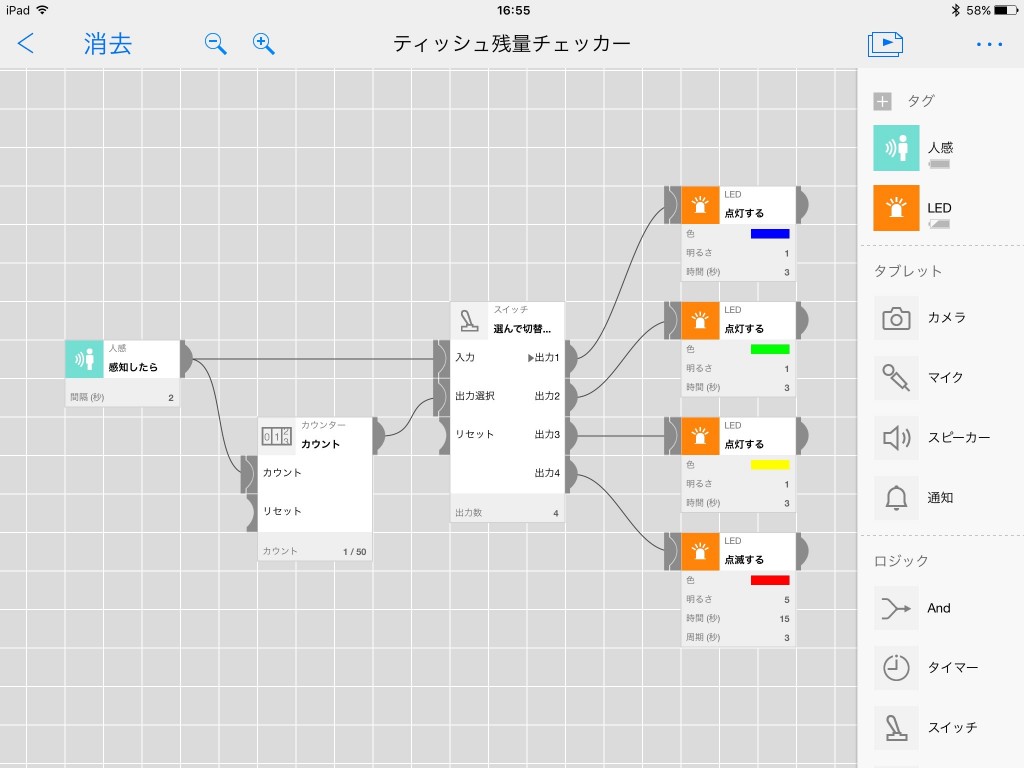Screen dimensions: 1024x768
Task: Select the And logic block icon
Action: tap(896, 608)
